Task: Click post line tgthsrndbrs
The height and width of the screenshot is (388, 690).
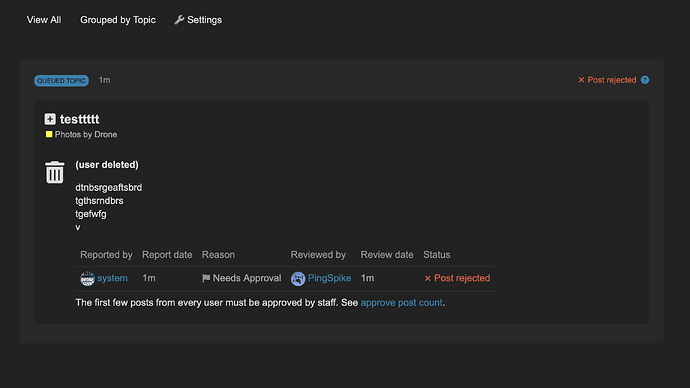Action: coord(99,201)
